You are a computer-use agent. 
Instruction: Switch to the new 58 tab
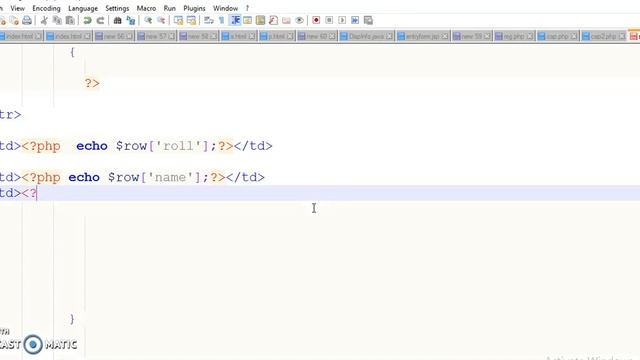198,36
